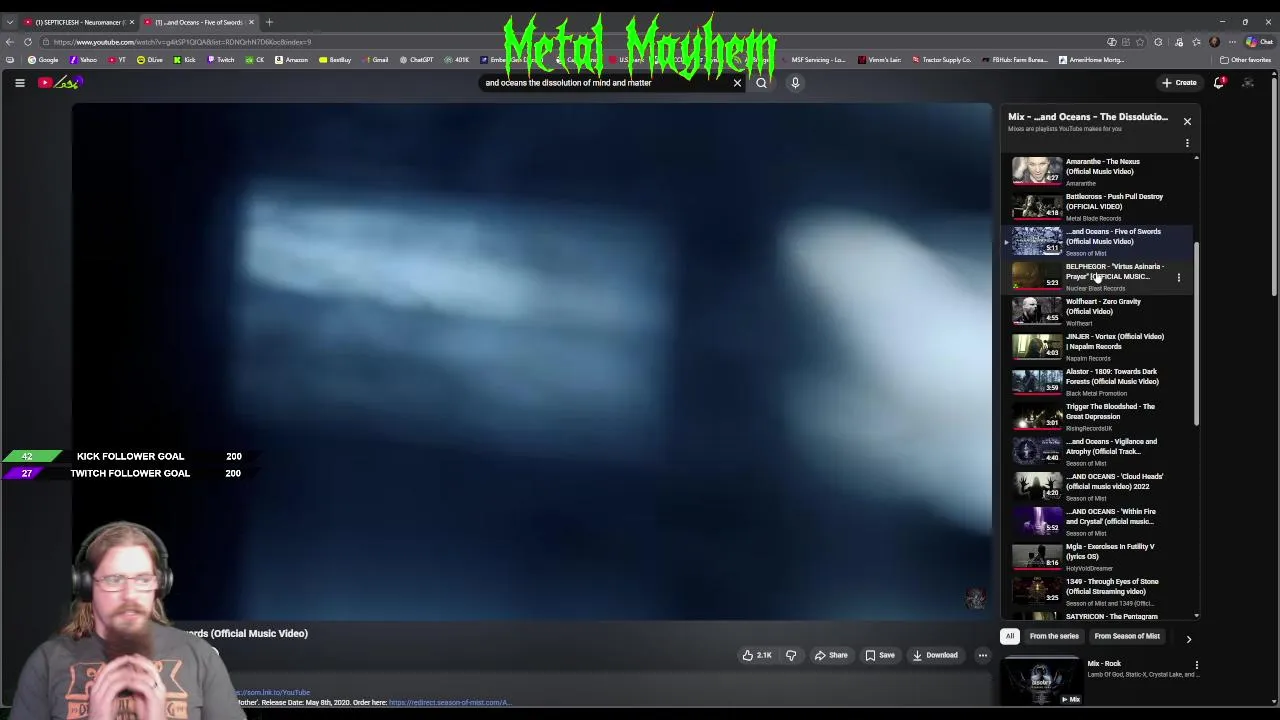Dislike the video with thumbs down
This screenshot has height=720, width=1280.
point(790,655)
